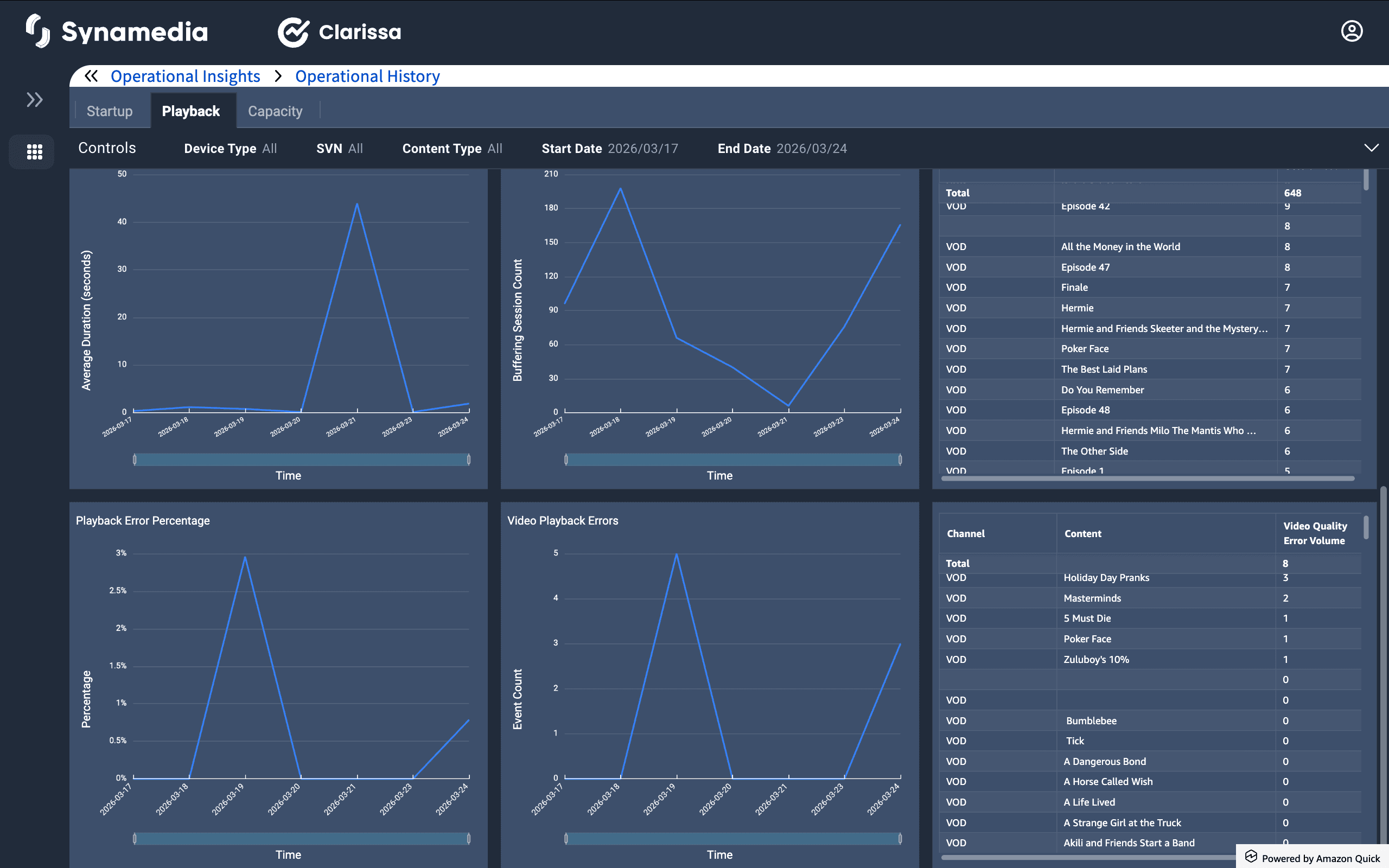
Task: Open the Device Type filter
Action: [x=230, y=149]
